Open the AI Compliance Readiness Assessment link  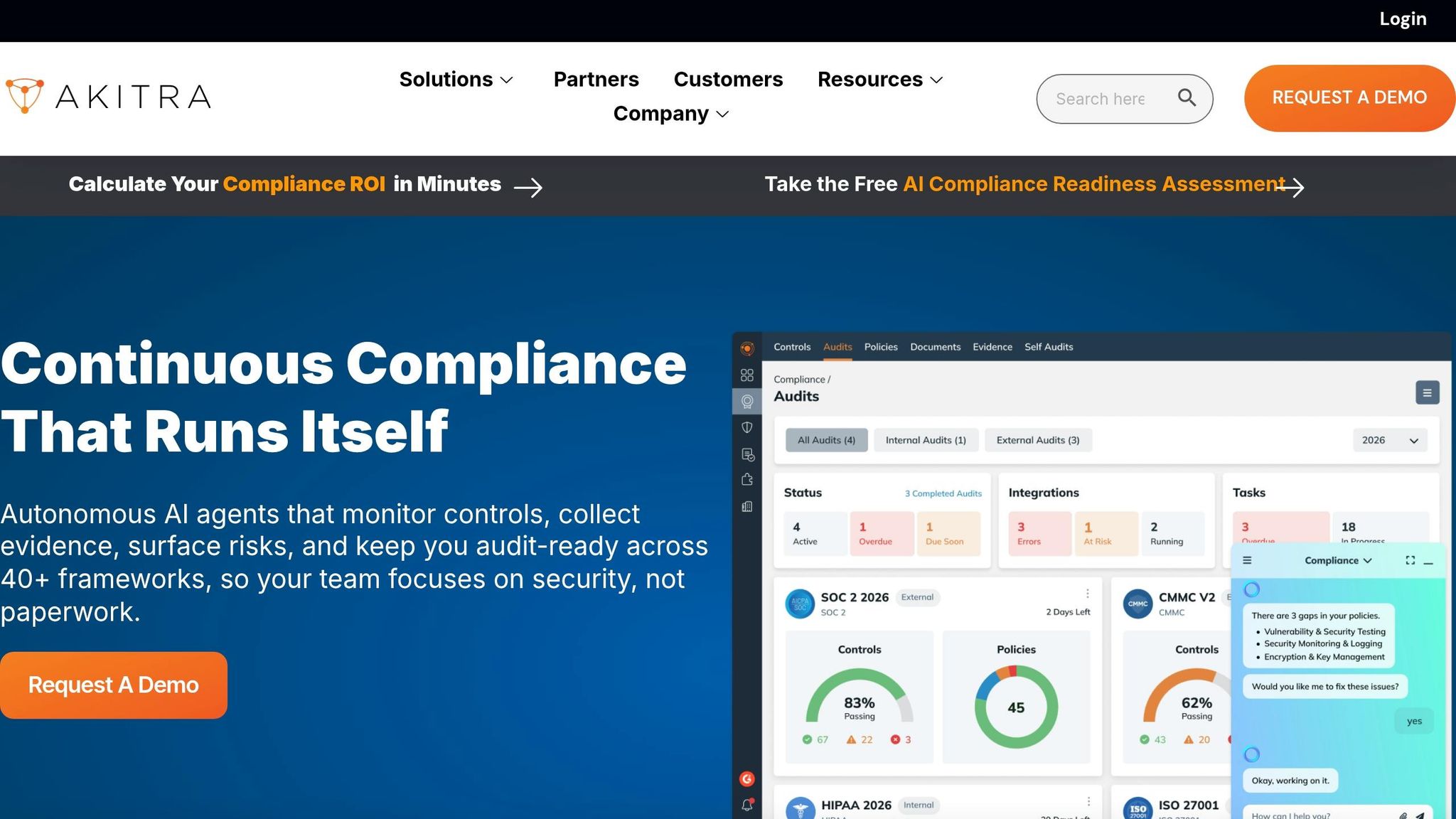[1093, 184]
